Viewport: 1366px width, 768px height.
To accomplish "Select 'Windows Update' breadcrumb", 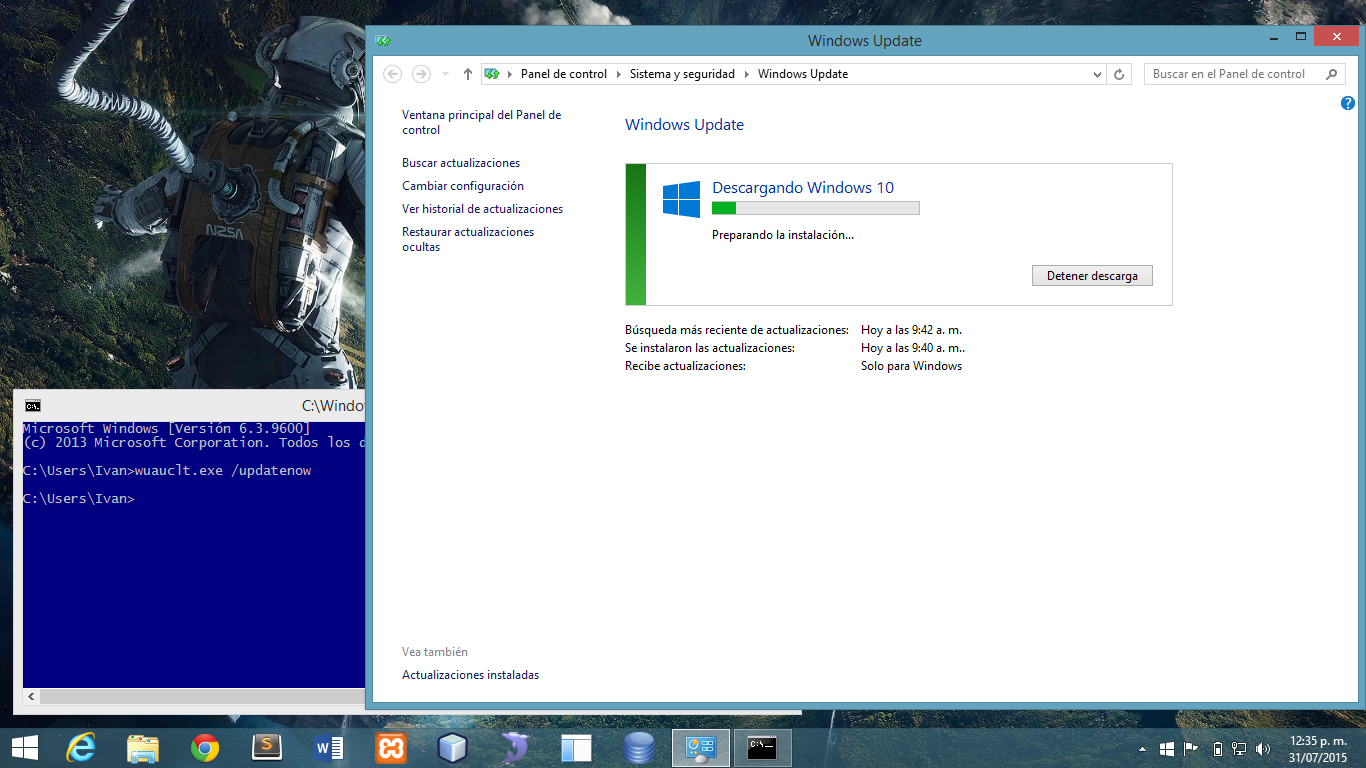I will [803, 74].
